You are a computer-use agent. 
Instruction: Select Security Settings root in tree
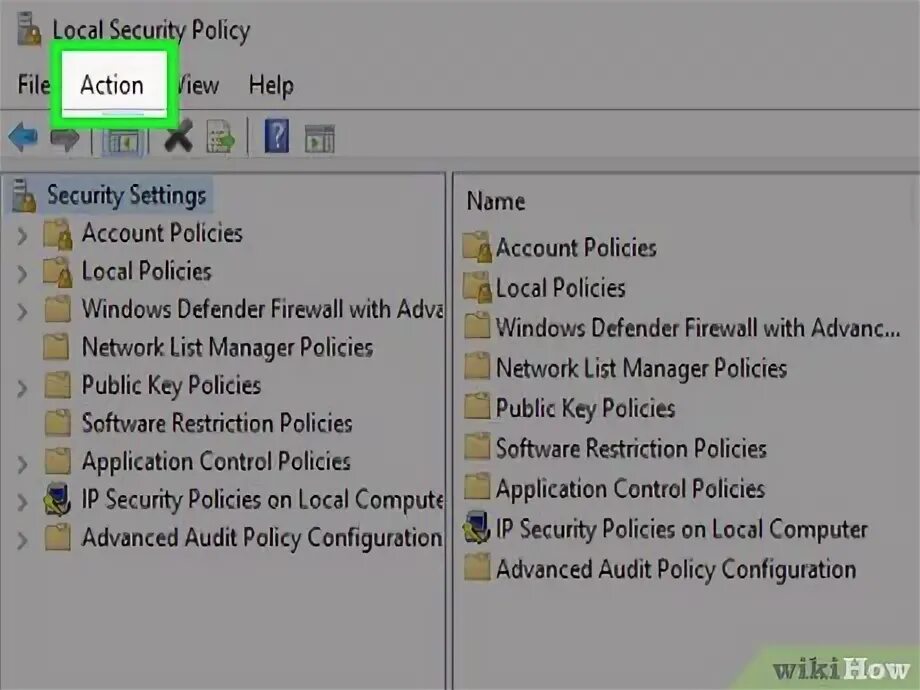coord(127,195)
